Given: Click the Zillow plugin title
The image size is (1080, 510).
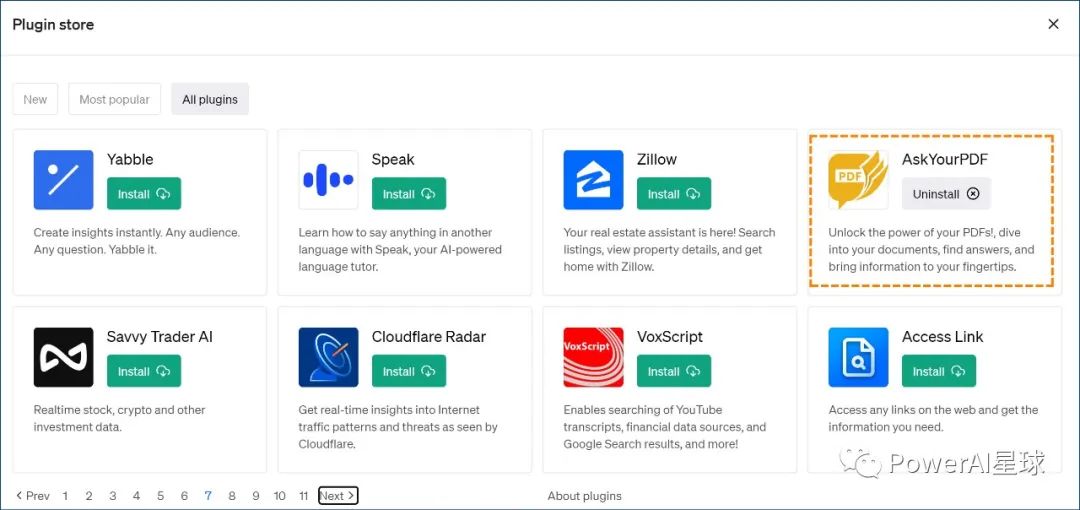Looking at the screenshot, I should pos(657,159).
